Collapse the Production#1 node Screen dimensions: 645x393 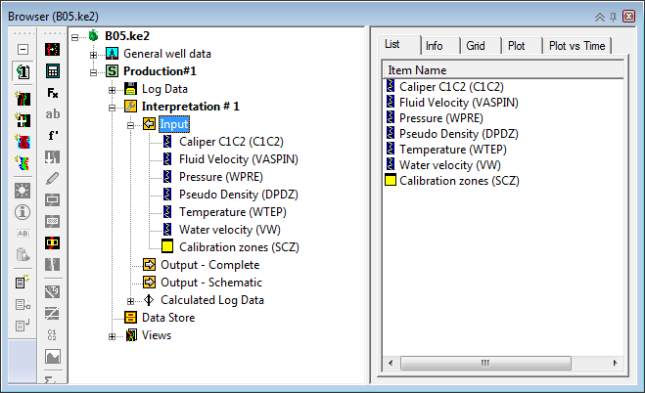[x=93, y=73]
